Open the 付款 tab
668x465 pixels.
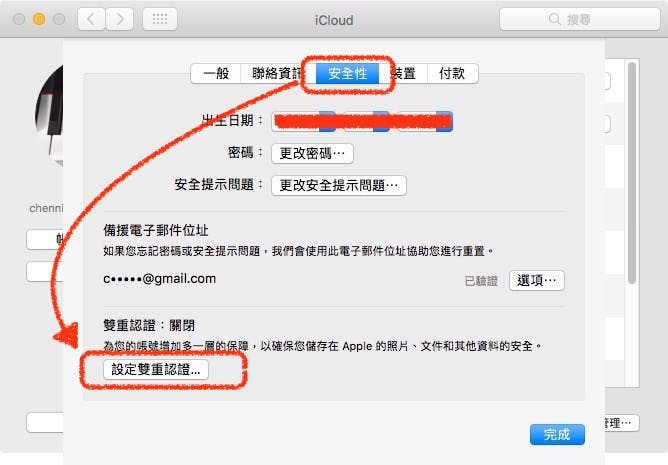(452, 73)
